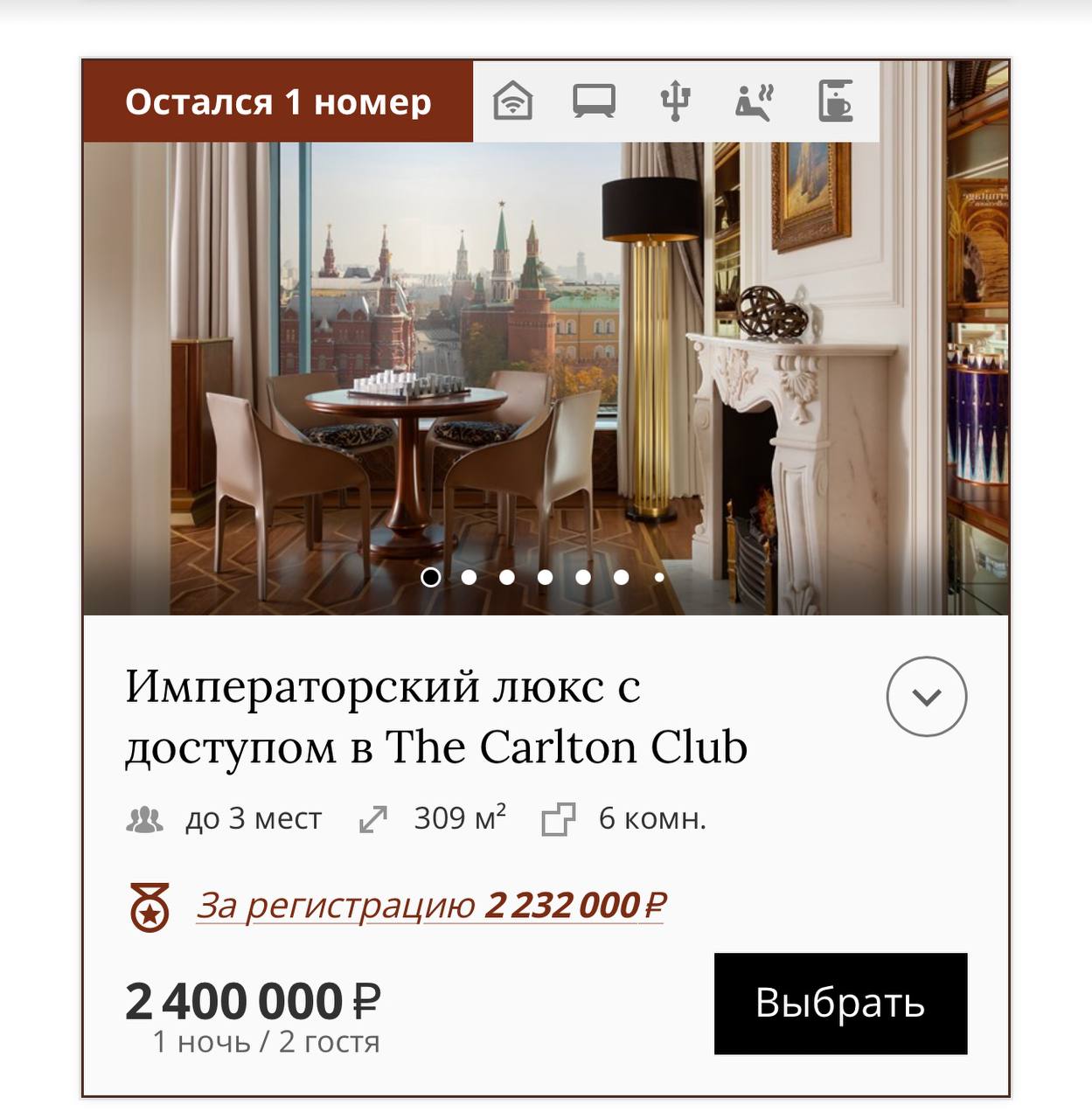This screenshot has height=1119, width=1092.
Task: Select the first carousel photo dot
Action: coord(430,577)
